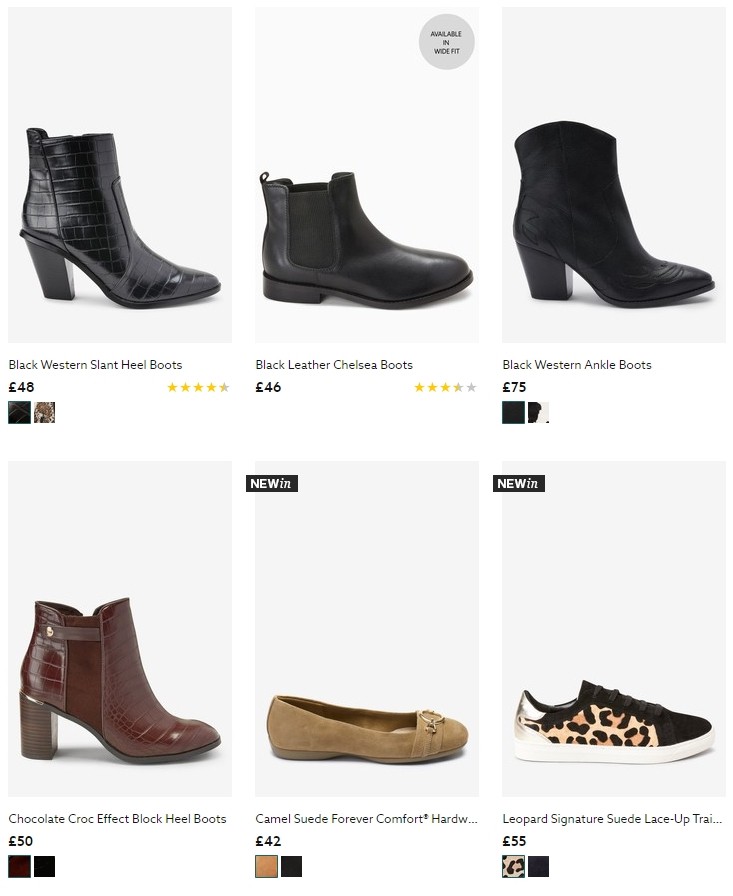The height and width of the screenshot is (896, 733).
Task: Open the Chocolate Croc Effect Block Heel Boots page
Action: coord(116,819)
